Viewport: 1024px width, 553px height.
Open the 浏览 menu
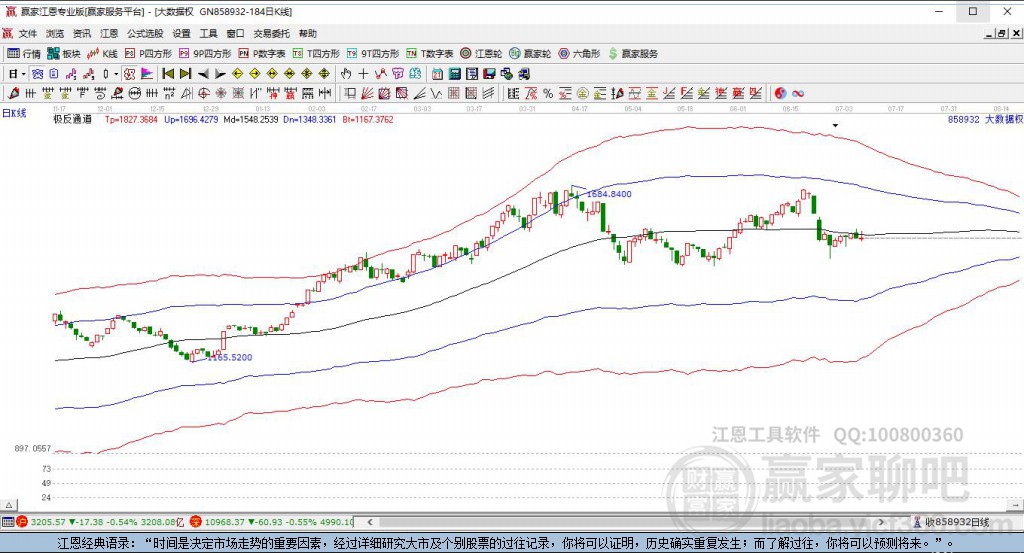click(x=55, y=33)
